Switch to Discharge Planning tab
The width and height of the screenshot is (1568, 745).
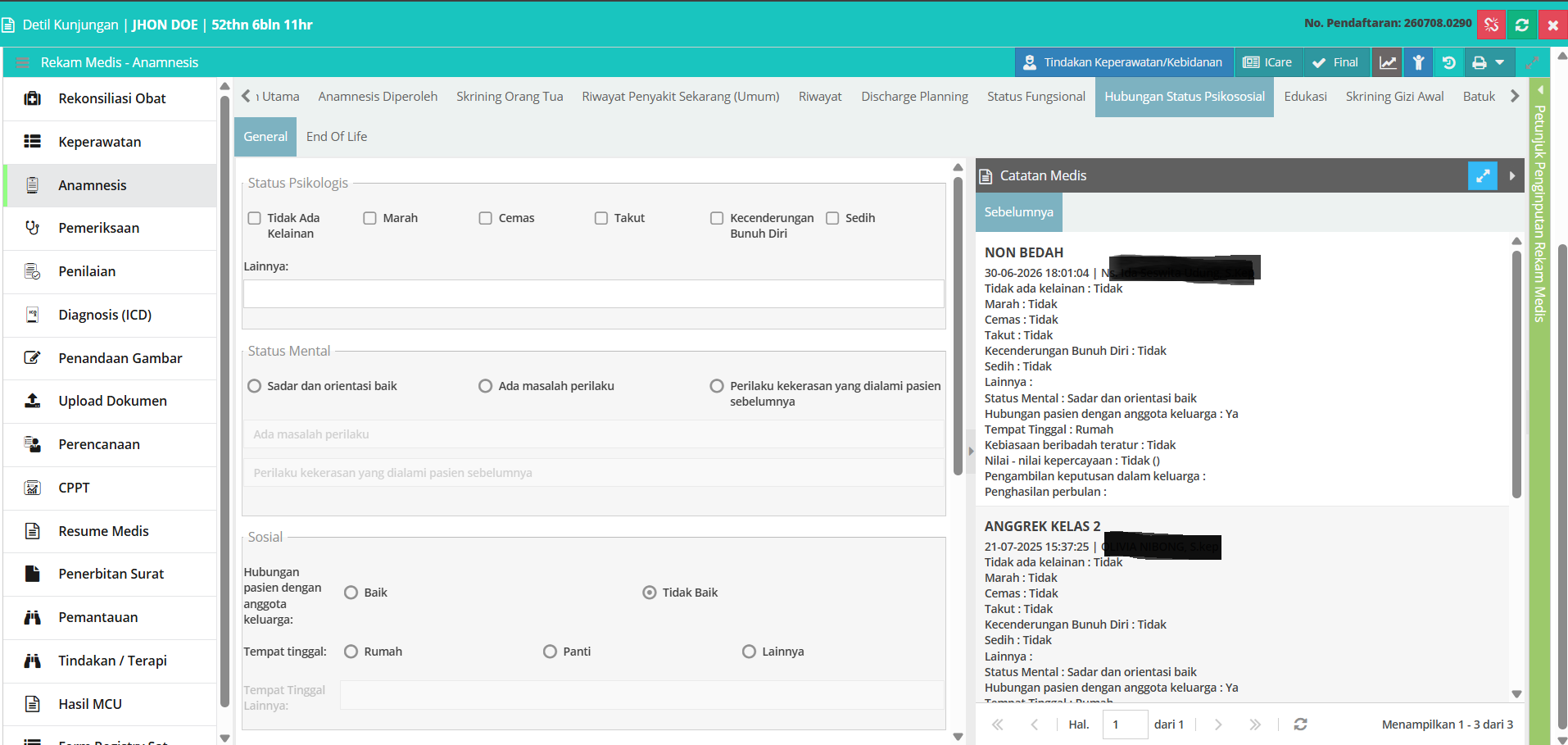914,97
